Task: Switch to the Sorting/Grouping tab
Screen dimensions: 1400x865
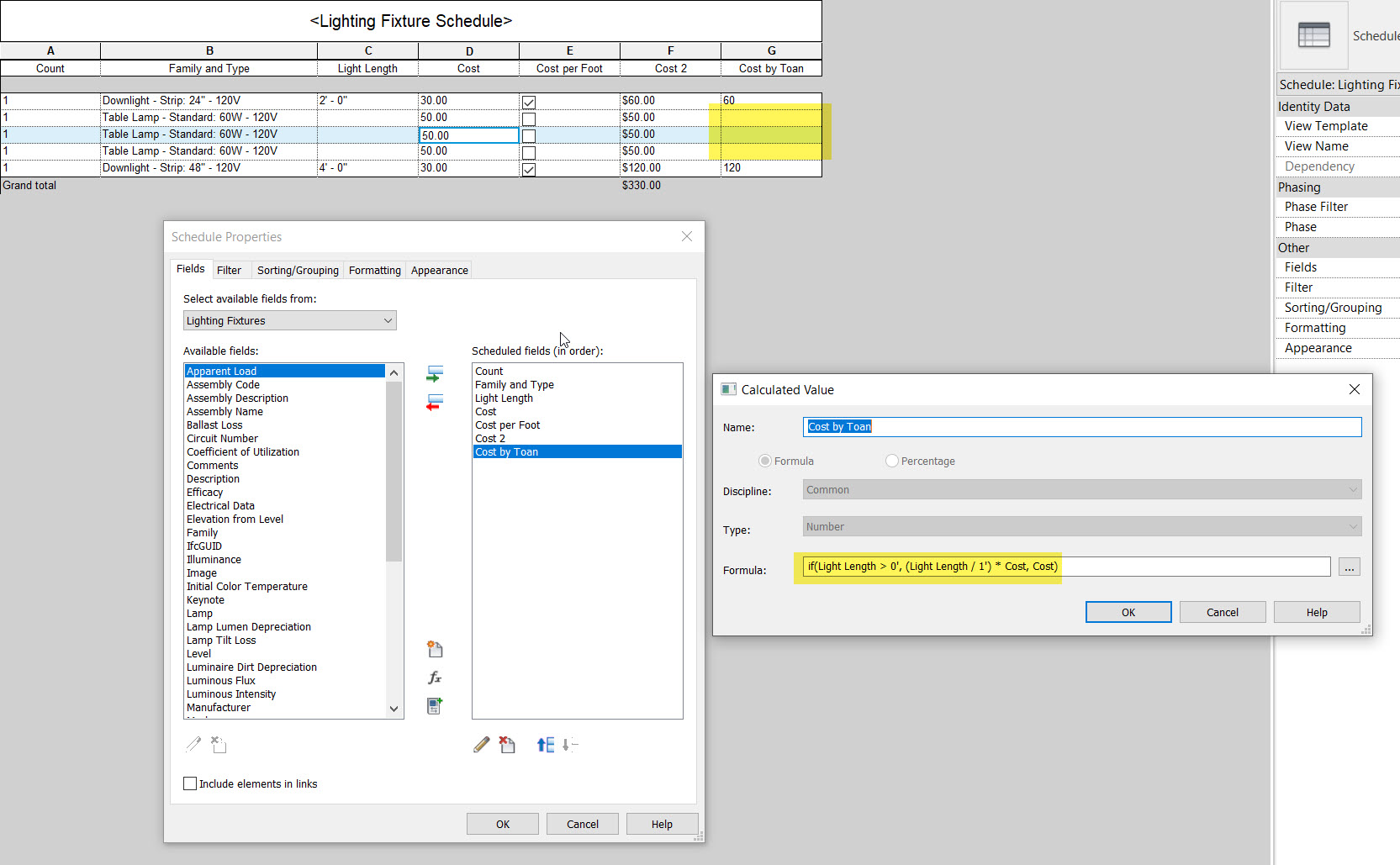Action: point(297,270)
